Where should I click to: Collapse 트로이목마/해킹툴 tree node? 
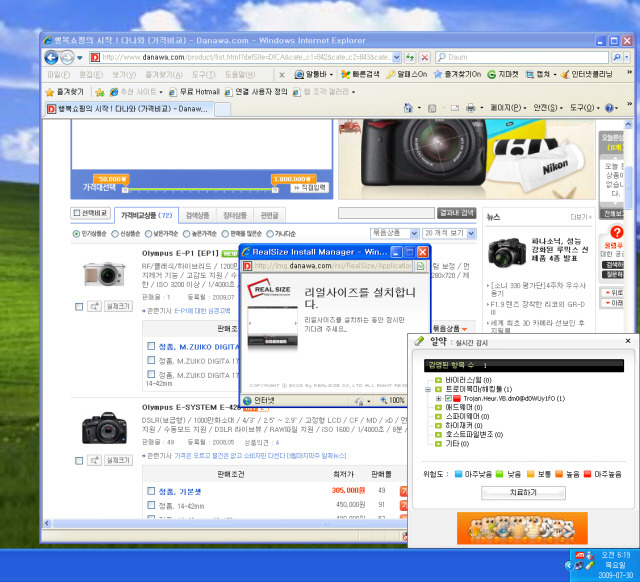click(428, 389)
